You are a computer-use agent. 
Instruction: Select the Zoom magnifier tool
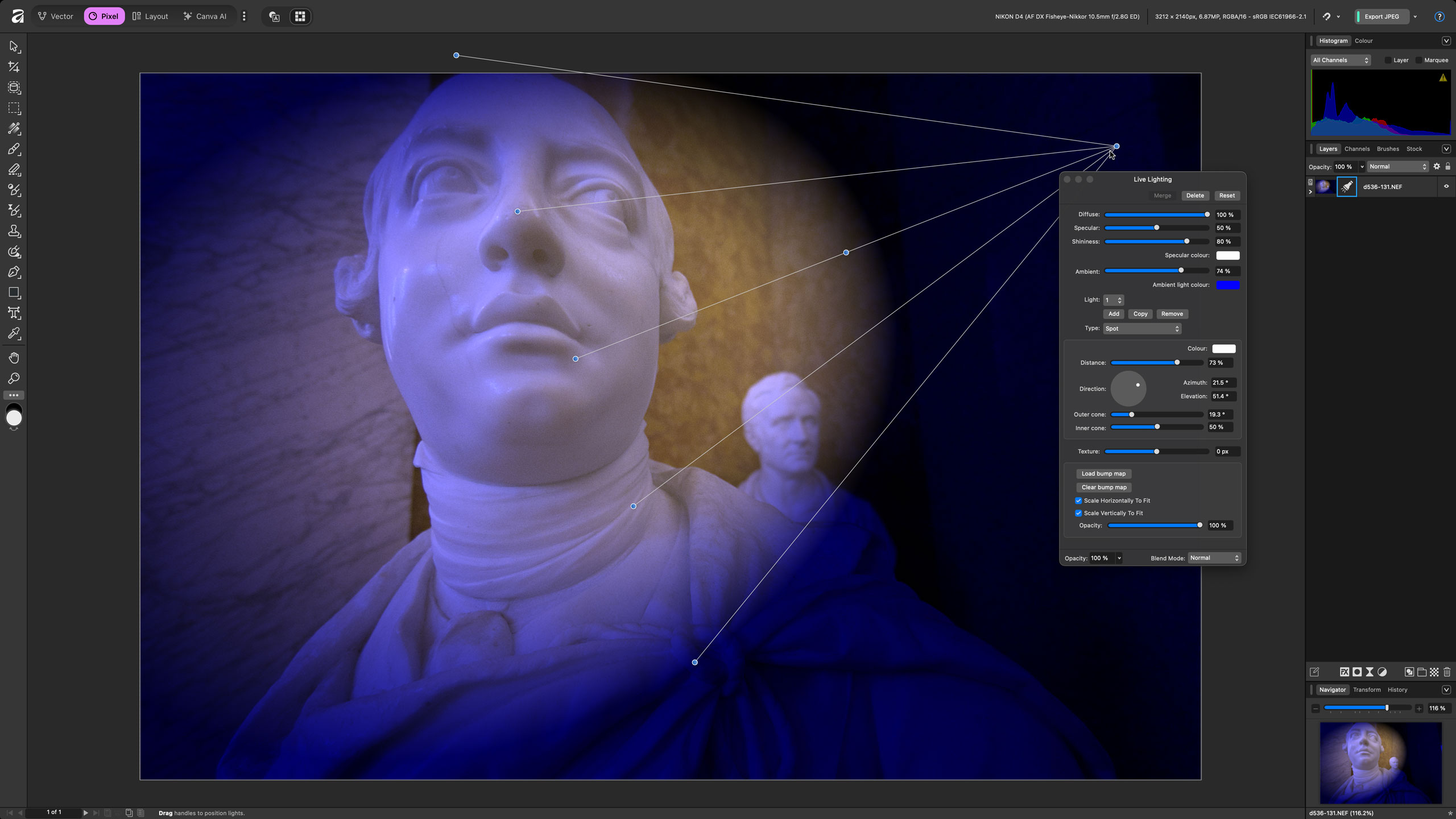14,378
